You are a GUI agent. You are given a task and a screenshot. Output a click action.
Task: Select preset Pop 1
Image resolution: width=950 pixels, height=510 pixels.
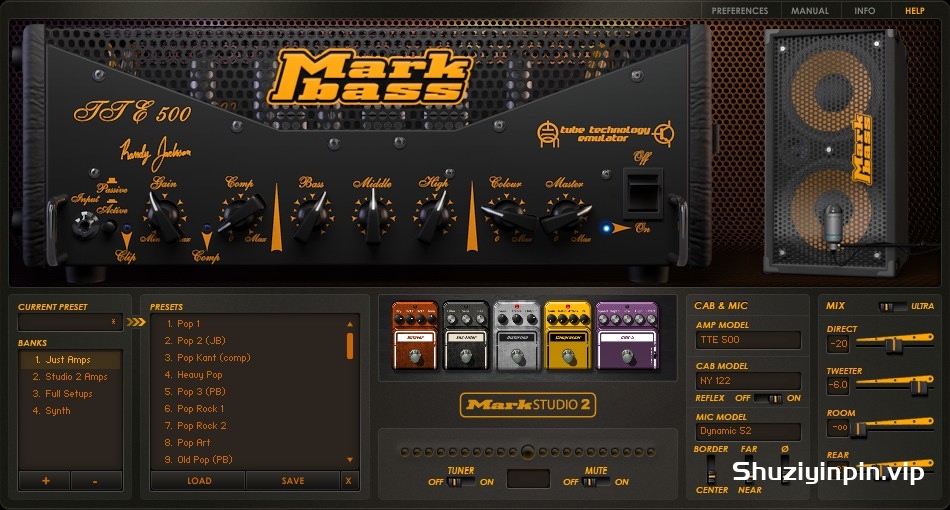[x=248, y=324]
